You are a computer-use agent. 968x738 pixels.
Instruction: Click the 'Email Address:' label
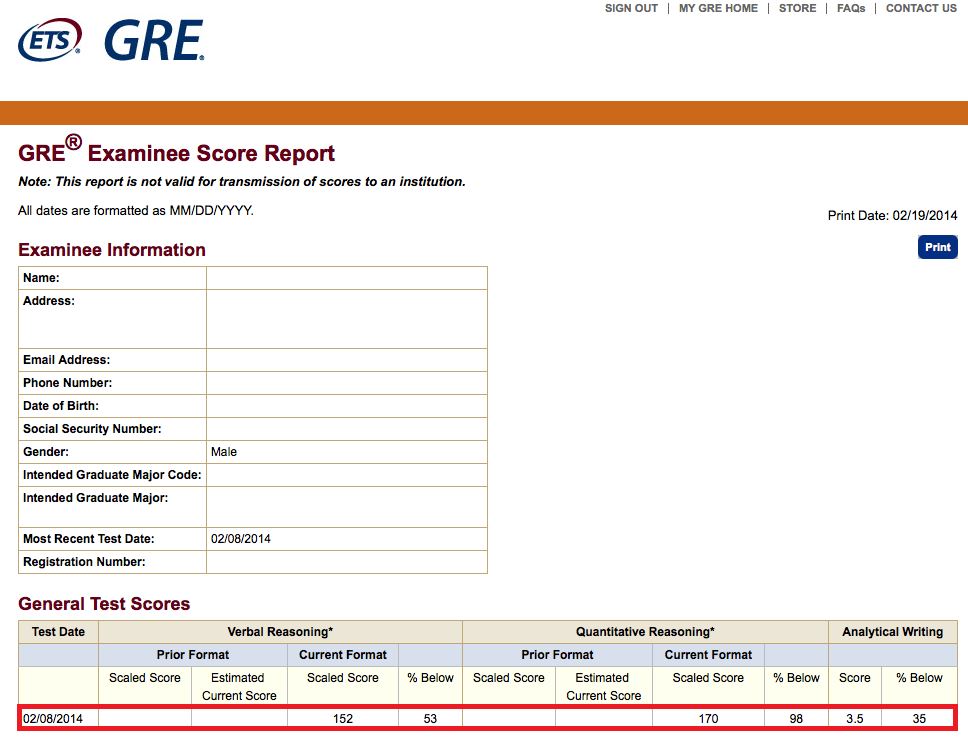[67, 359]
